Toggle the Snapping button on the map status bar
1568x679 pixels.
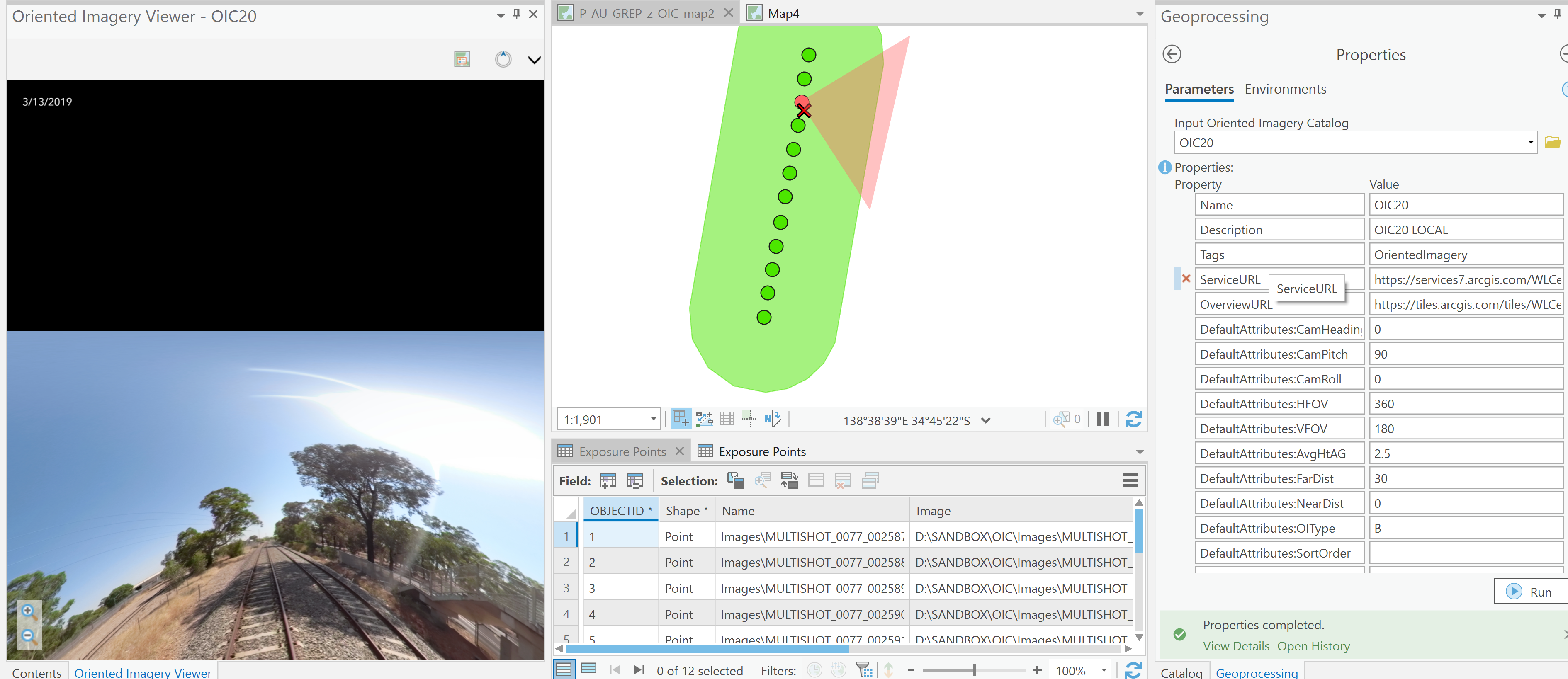coord(681,419)
